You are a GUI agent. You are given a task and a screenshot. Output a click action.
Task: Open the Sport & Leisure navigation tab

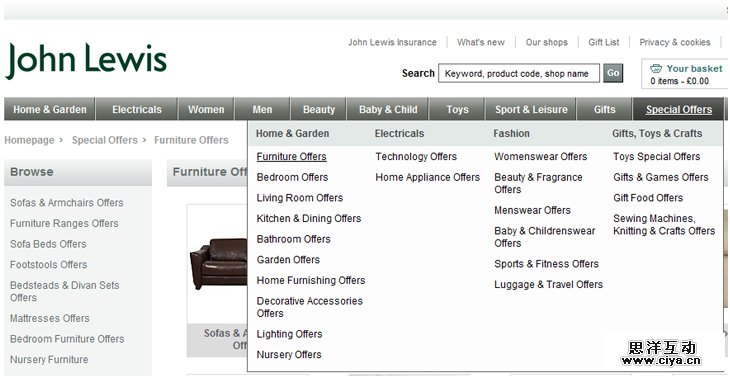tap(531, 109)
